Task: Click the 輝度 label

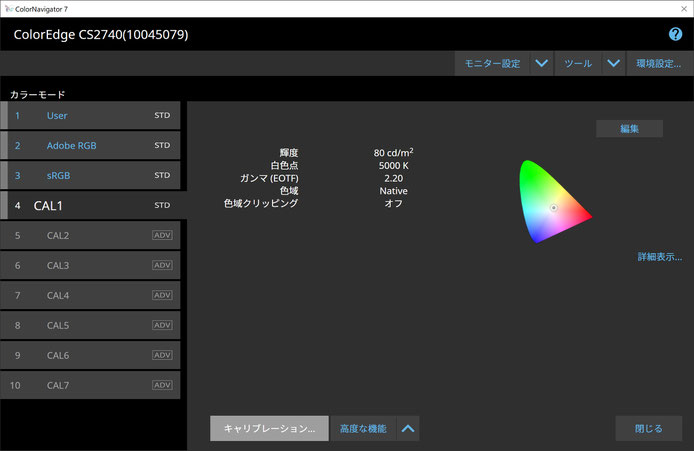Action: pyautogui.click(x=289, y=153)
